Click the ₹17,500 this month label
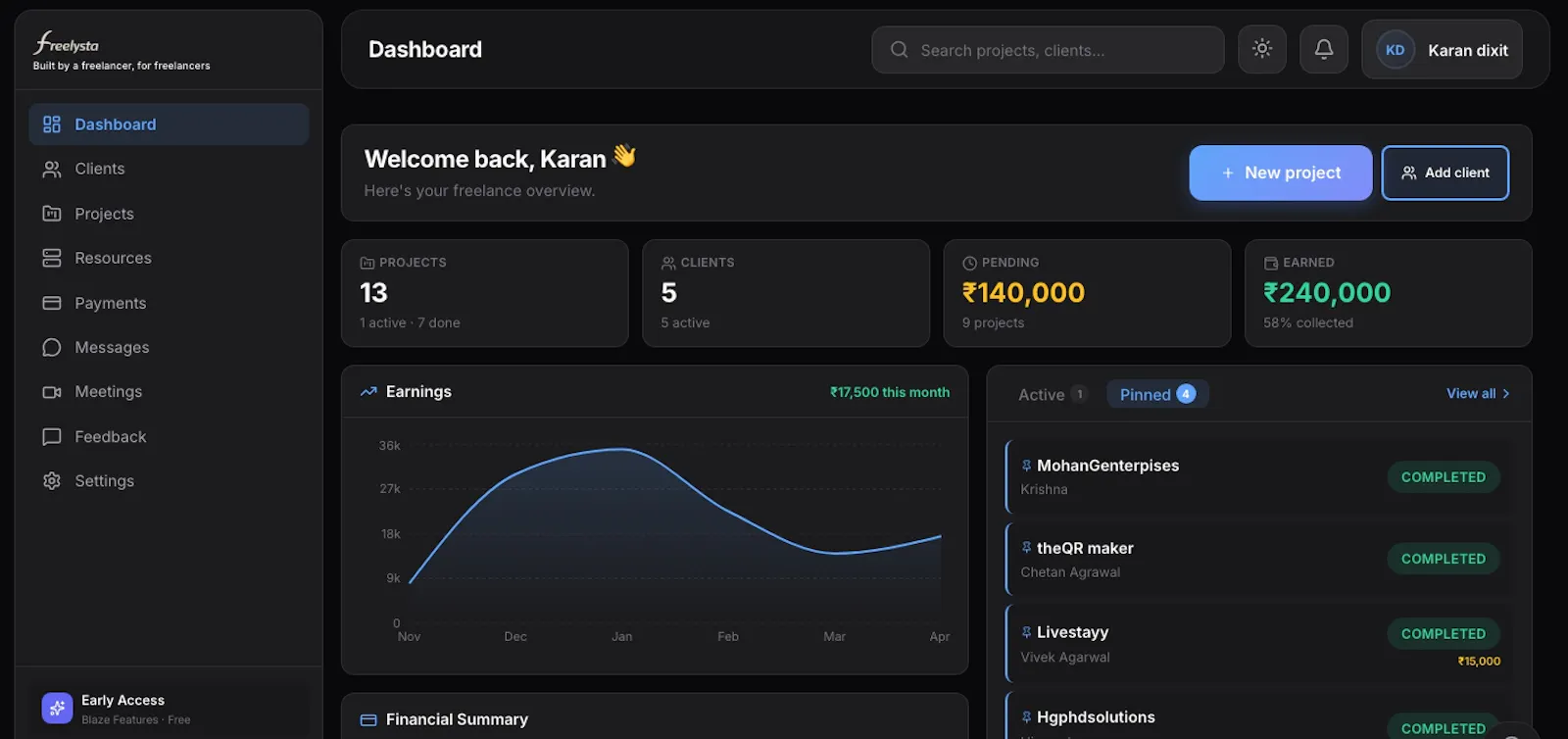 pos(890,392)
